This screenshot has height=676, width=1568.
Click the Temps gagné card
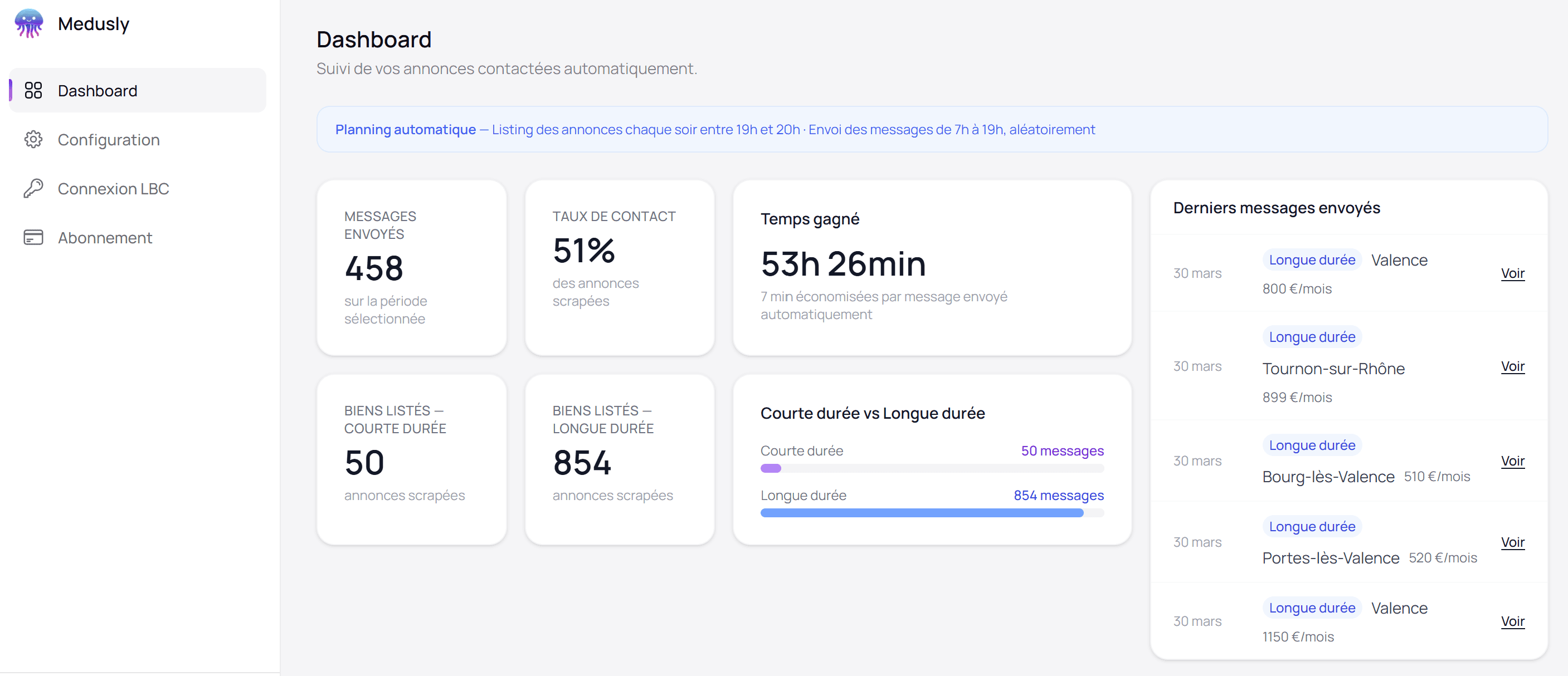[x=932, y=266]
